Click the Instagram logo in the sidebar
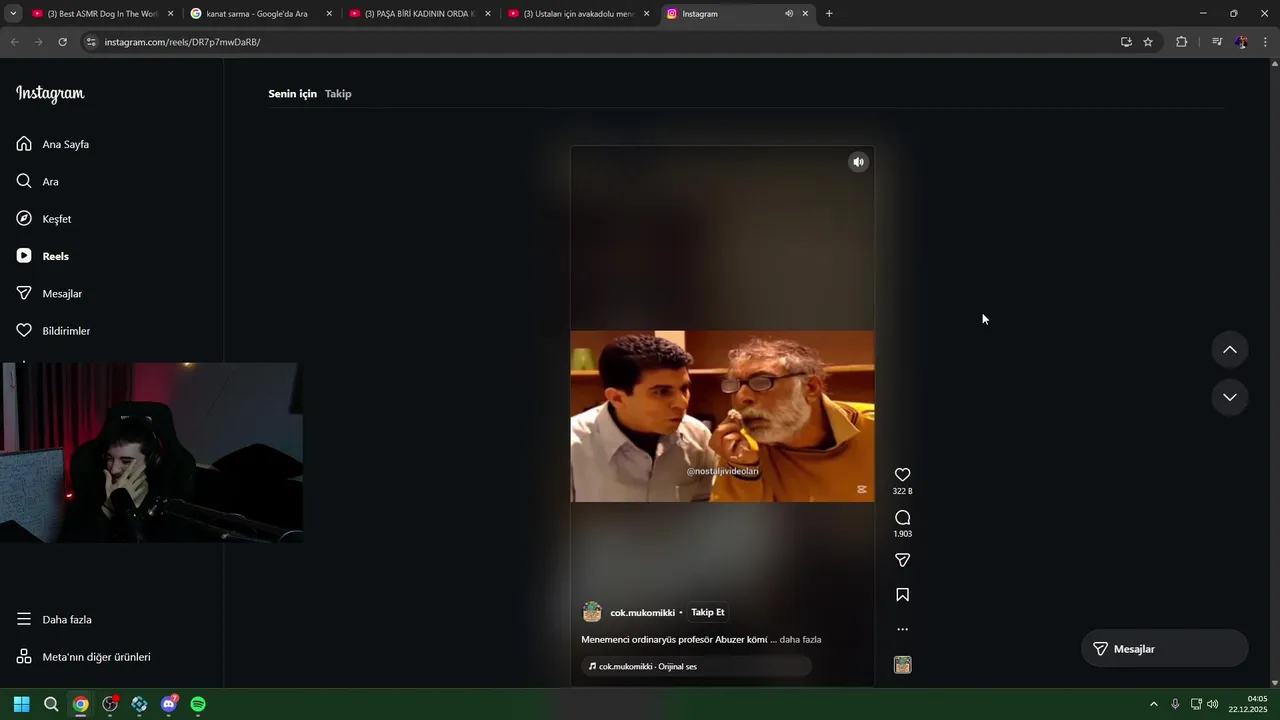This screenshot has height=720, width=1280. 50,94
